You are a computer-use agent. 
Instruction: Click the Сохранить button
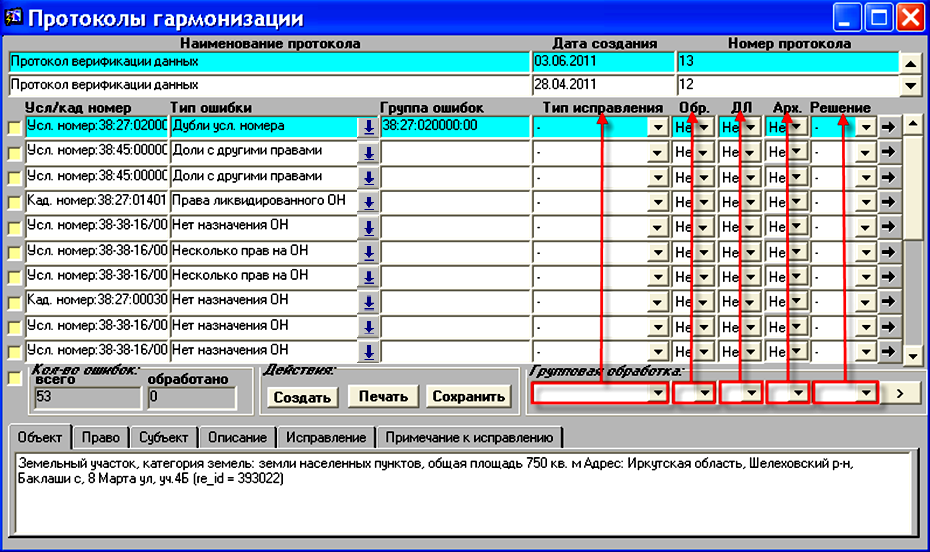click(468, 397)
